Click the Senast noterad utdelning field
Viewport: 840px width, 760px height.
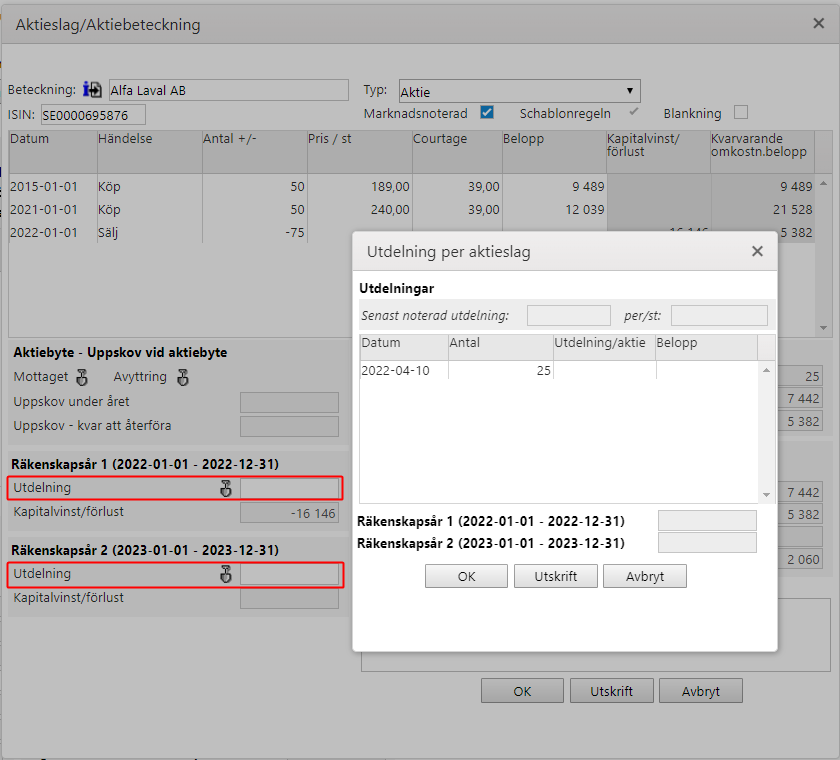(569, 315)
